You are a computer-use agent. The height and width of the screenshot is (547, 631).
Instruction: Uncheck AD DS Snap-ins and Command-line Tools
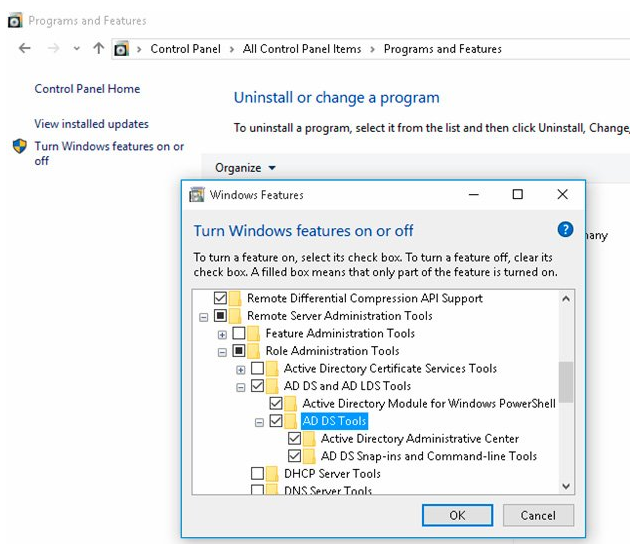294,456
